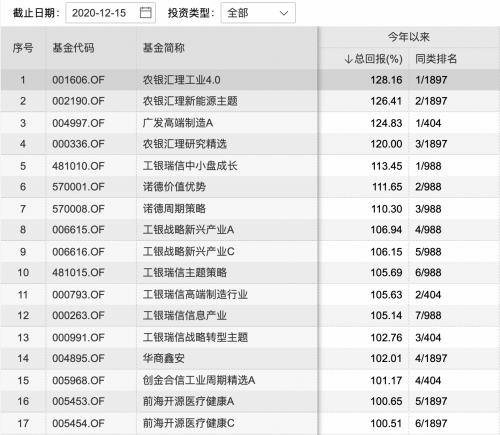The width and height of the screenshot is (500, 435).
Task: Select fund code 001606.OF
Action: pos(78,80)
